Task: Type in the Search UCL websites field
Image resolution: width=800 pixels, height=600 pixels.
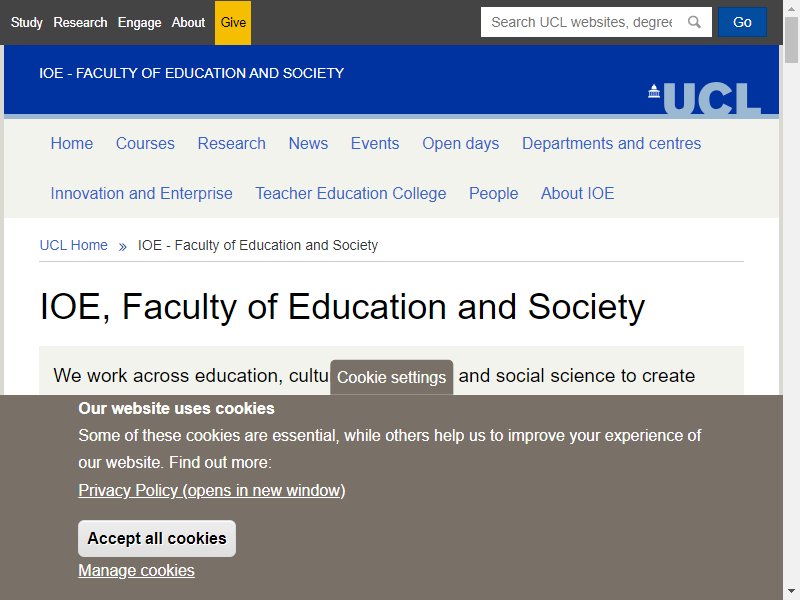Action: point(580,22)
